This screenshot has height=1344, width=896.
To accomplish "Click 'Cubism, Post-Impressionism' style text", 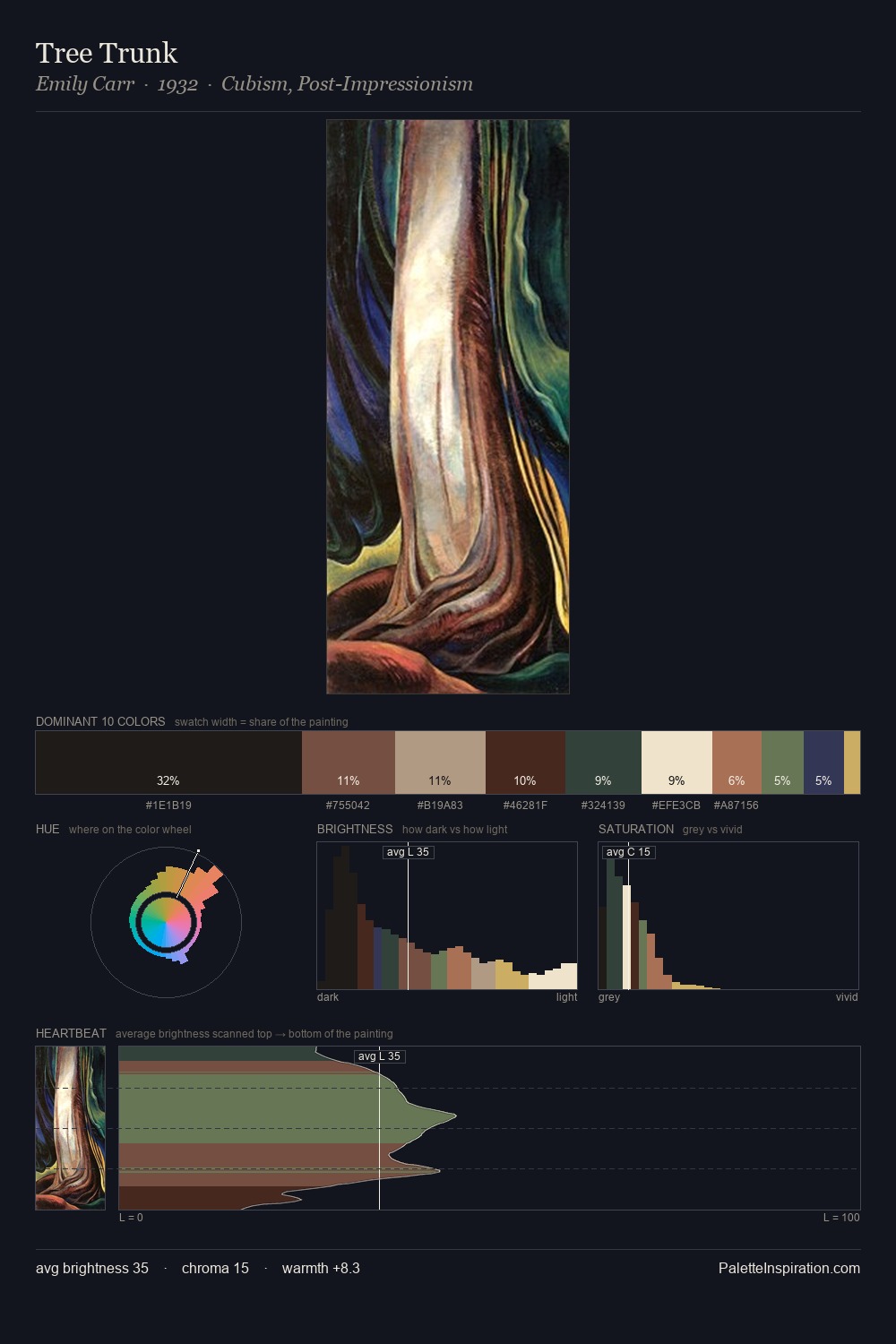I will pyautogui.click(x=347, y=84).
